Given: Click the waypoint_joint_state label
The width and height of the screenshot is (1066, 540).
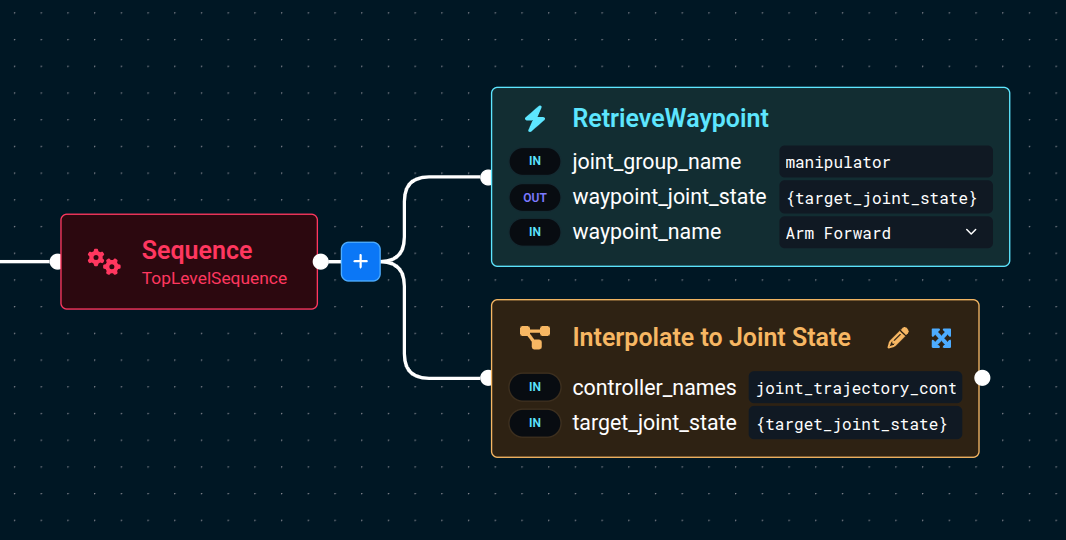Looking at the screenshot, I should [670, 197].
